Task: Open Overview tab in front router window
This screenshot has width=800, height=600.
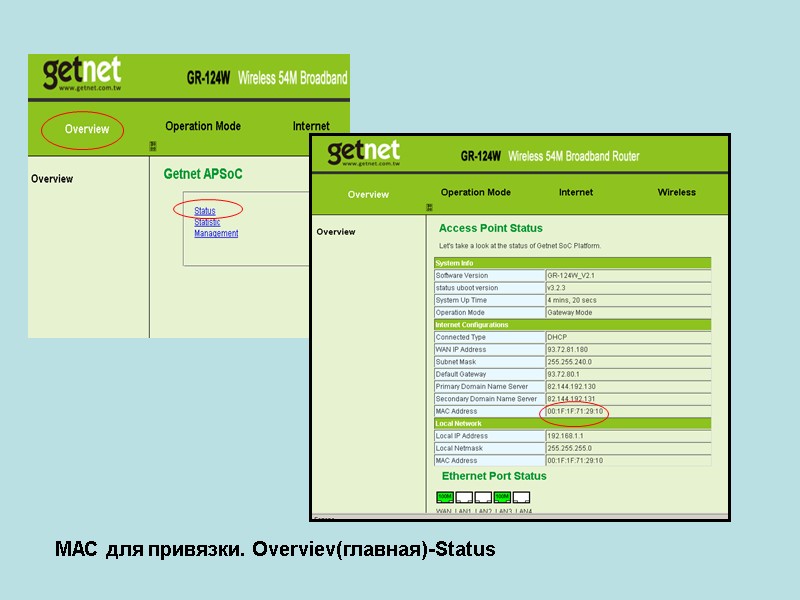Action: pos(368,194)
